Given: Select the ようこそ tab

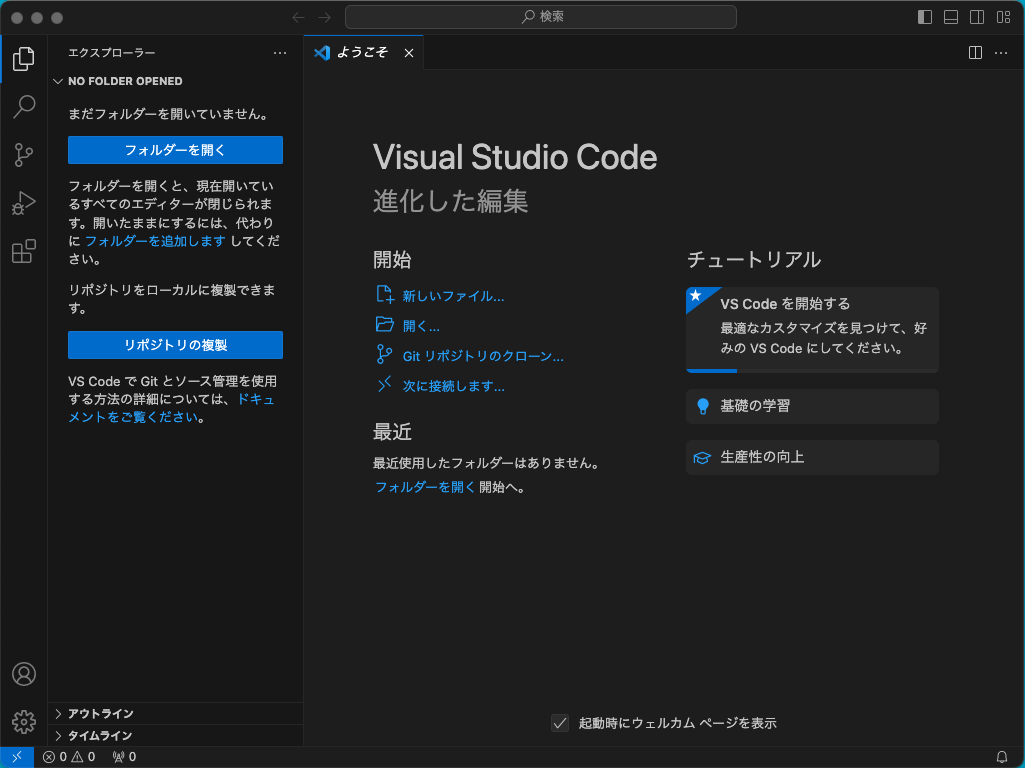Looking at the screenshot, I should [362, 53].
